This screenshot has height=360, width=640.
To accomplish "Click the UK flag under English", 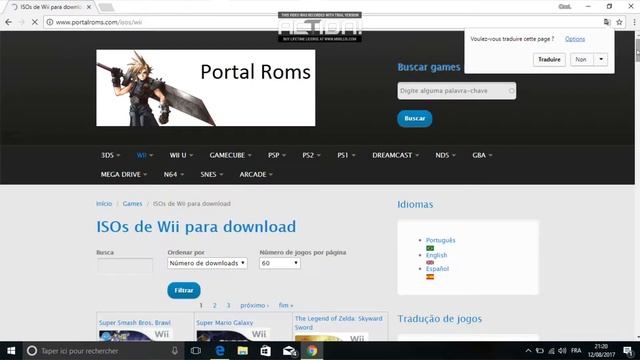I will (x=430, y=262).
